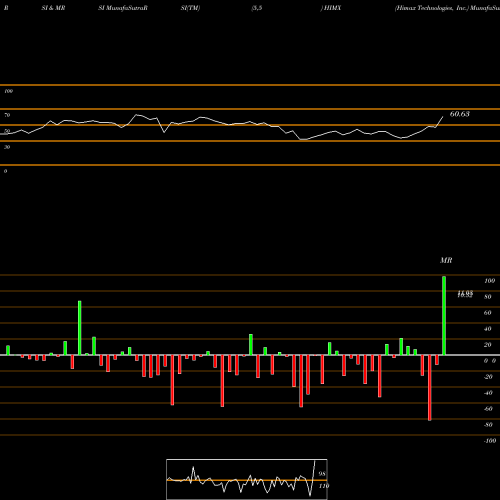The height and width of the screenshot is (500, 500).
Task: Click the MR axis label -20
Action: pos(488,377)
